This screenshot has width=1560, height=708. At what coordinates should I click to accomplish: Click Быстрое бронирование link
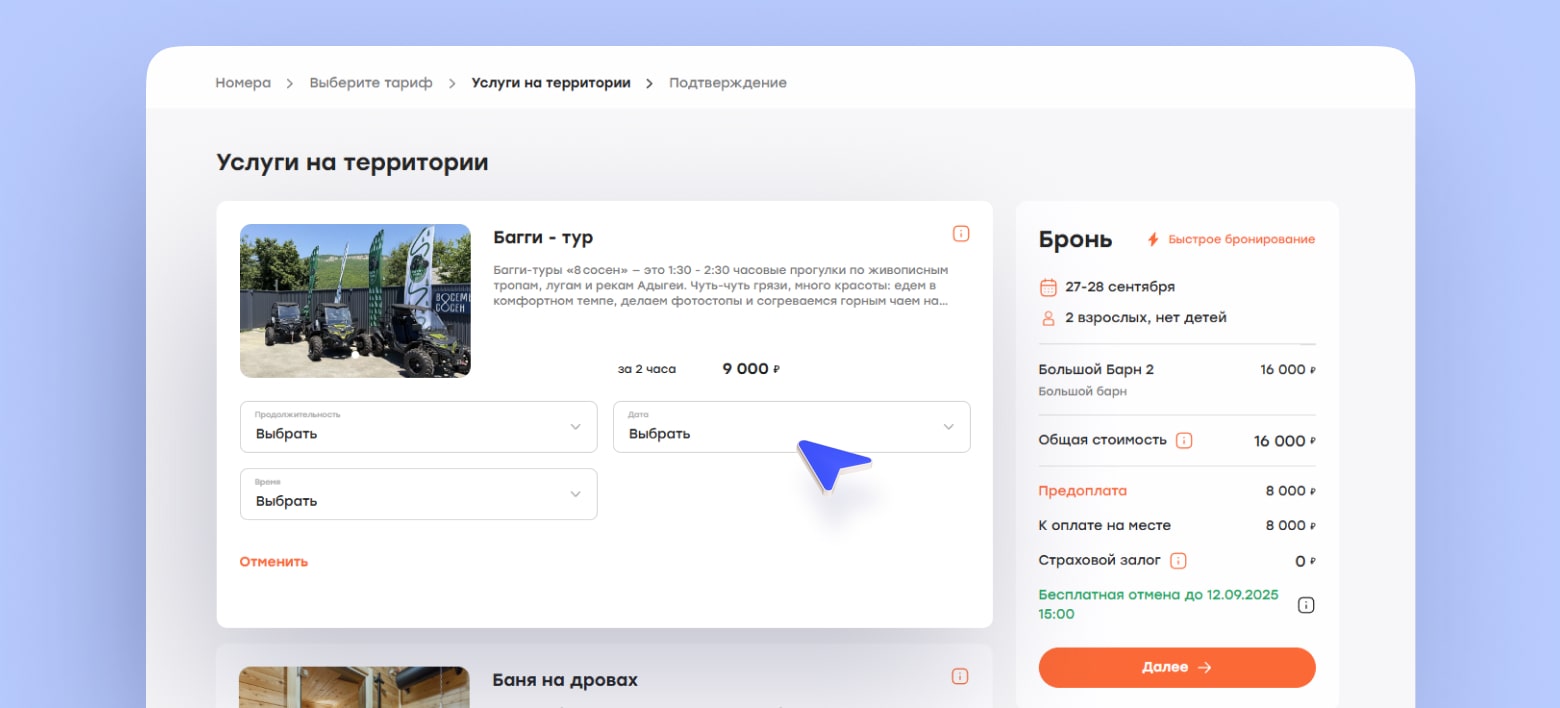(1241, 240)
